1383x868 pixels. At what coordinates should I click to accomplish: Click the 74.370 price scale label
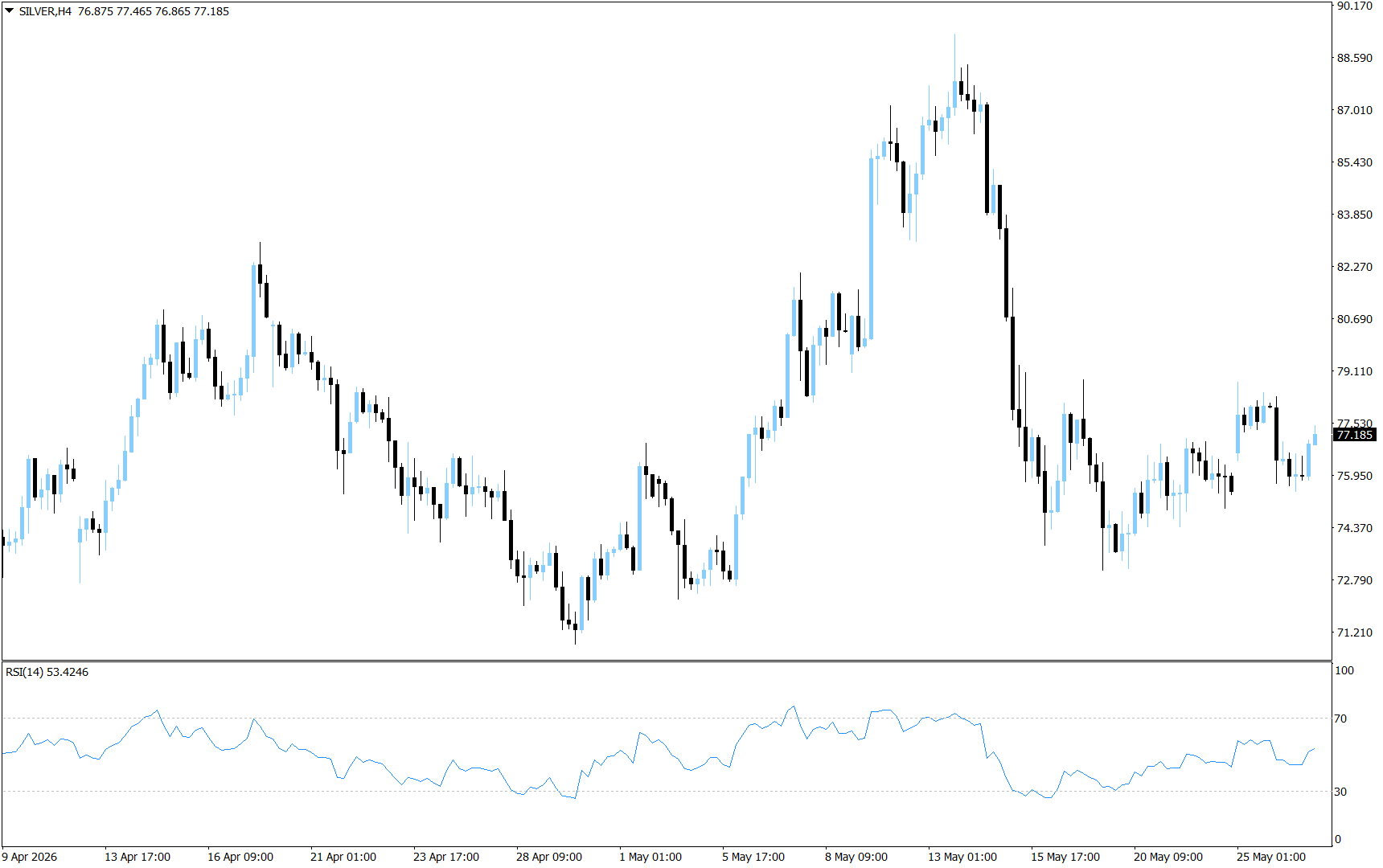(1355, 528)
